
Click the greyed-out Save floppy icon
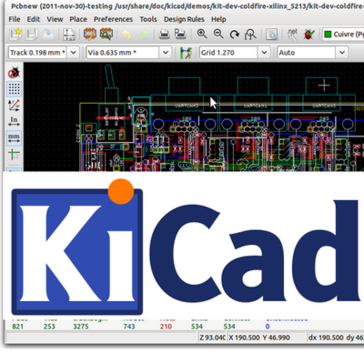pyautogui.click(x=31, y=34)
